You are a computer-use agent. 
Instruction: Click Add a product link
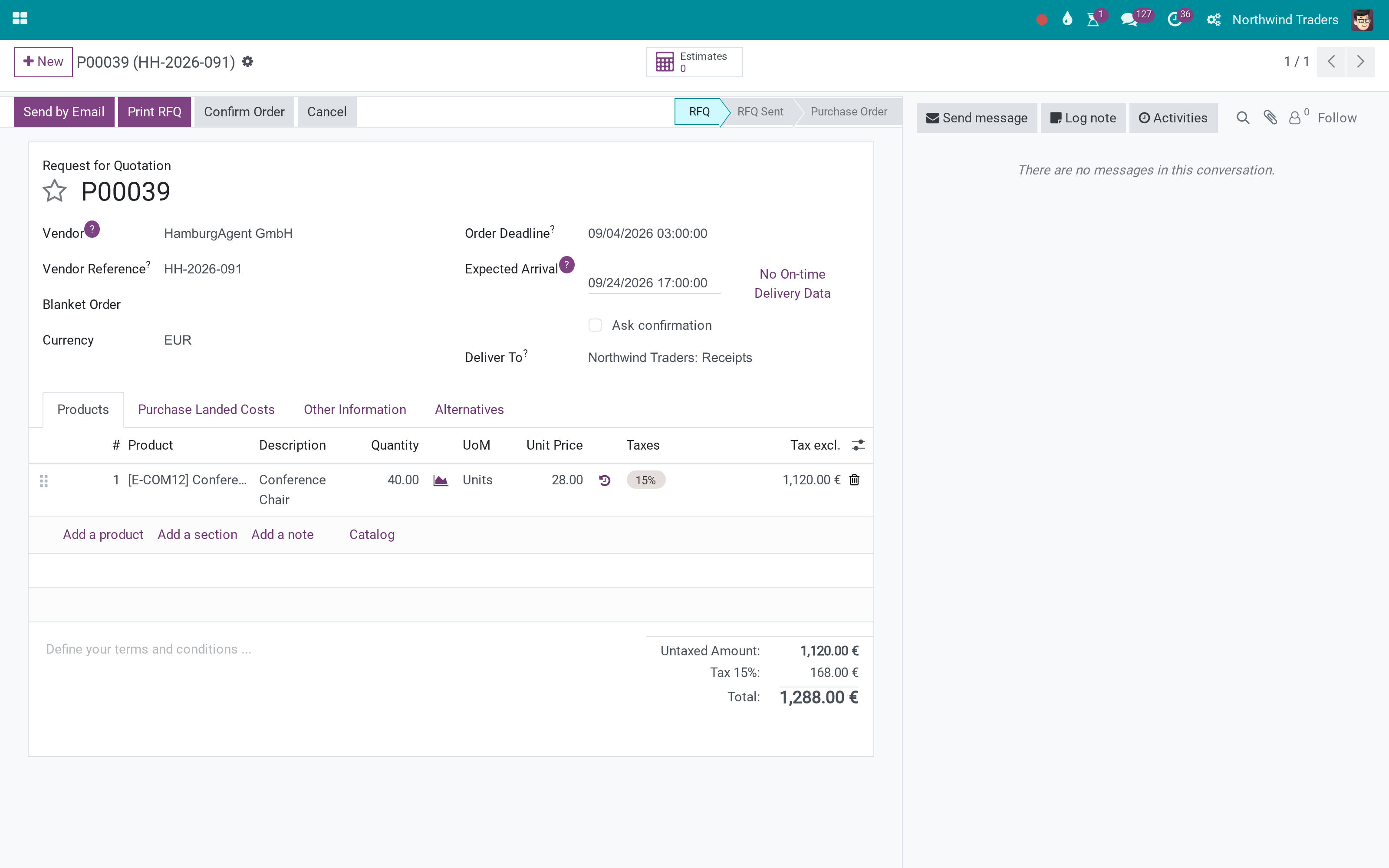(x=103, y=535)
